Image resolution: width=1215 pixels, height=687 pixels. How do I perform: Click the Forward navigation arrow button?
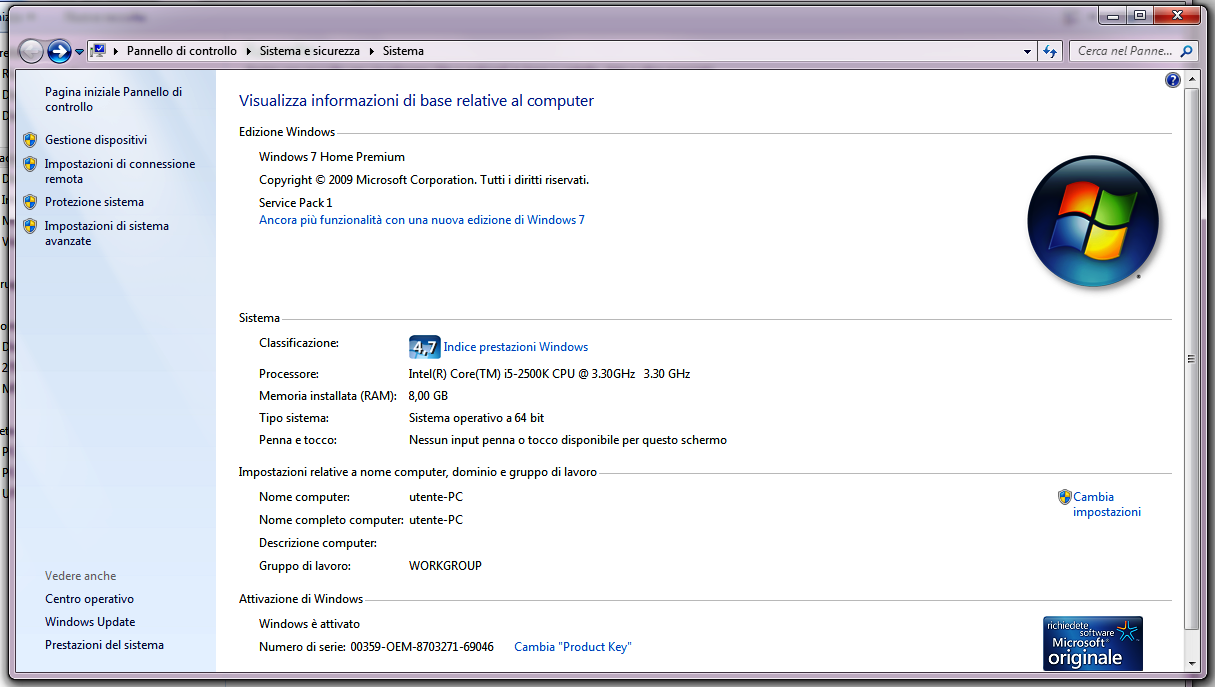pyautogui.click(x=60, y=51)
